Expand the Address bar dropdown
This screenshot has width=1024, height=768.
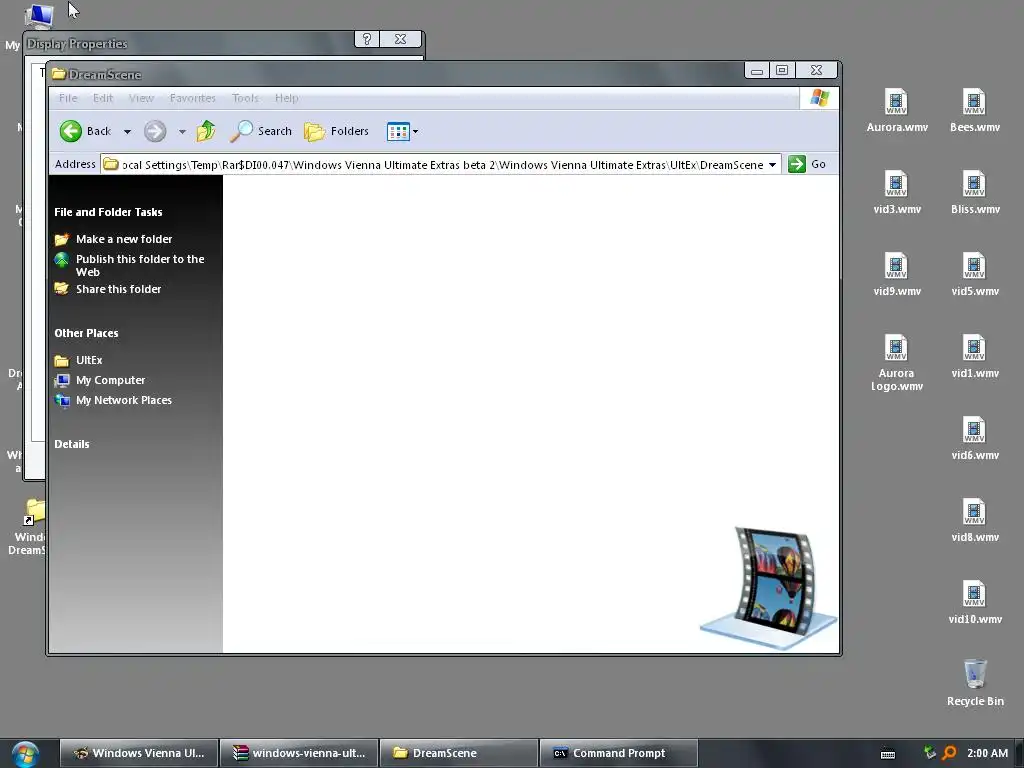(773, 165)
